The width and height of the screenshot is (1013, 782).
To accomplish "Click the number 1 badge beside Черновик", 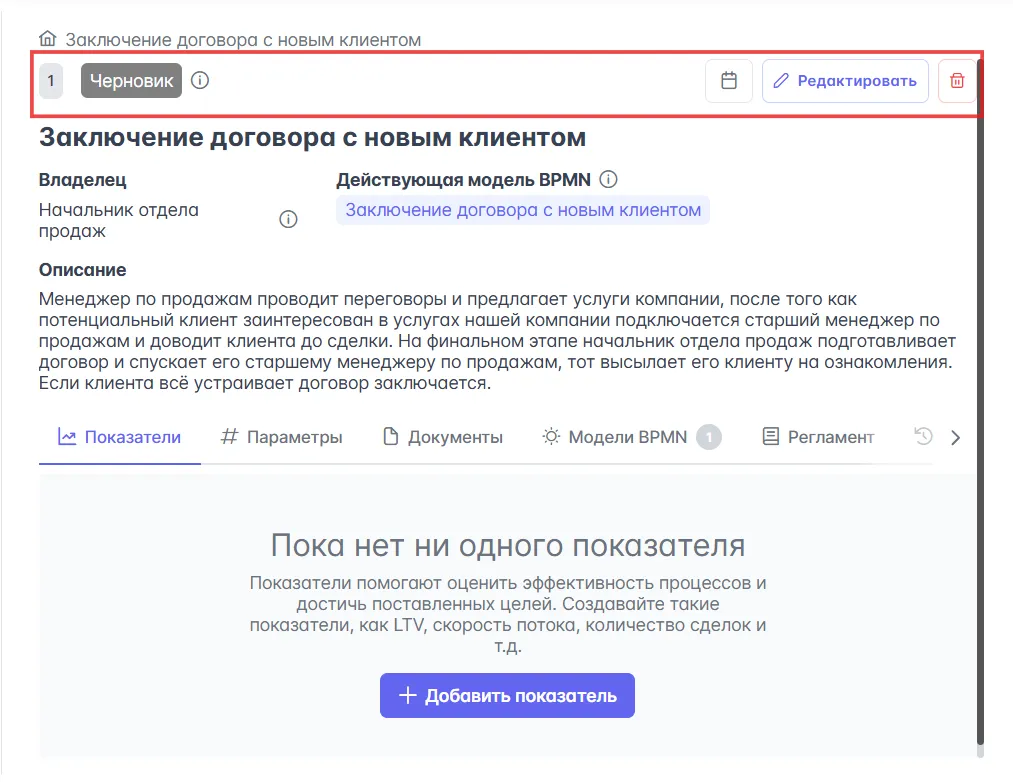I will click(x=51, y=81).
